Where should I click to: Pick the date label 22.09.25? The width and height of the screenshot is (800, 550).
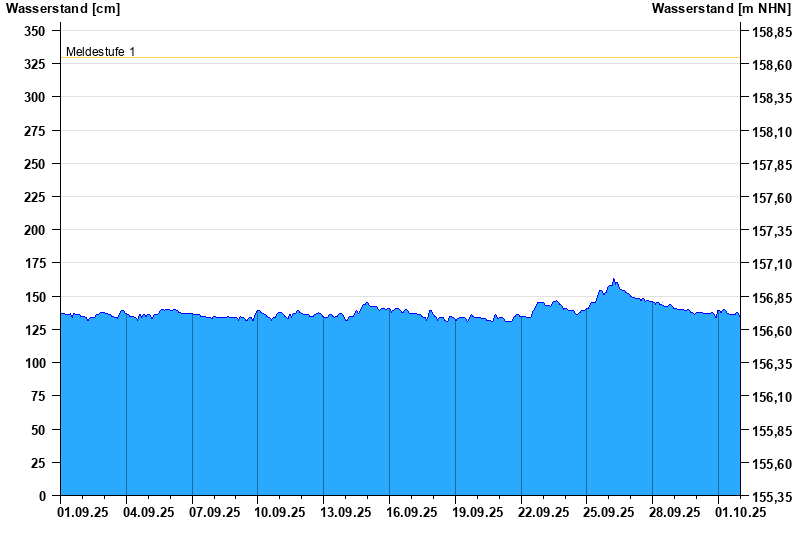(543, 512)
